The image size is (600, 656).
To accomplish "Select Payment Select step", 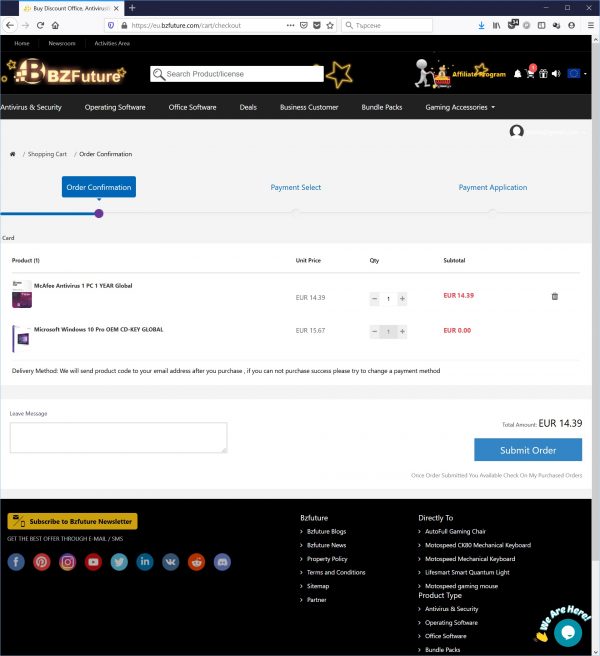I will (296, 187).
